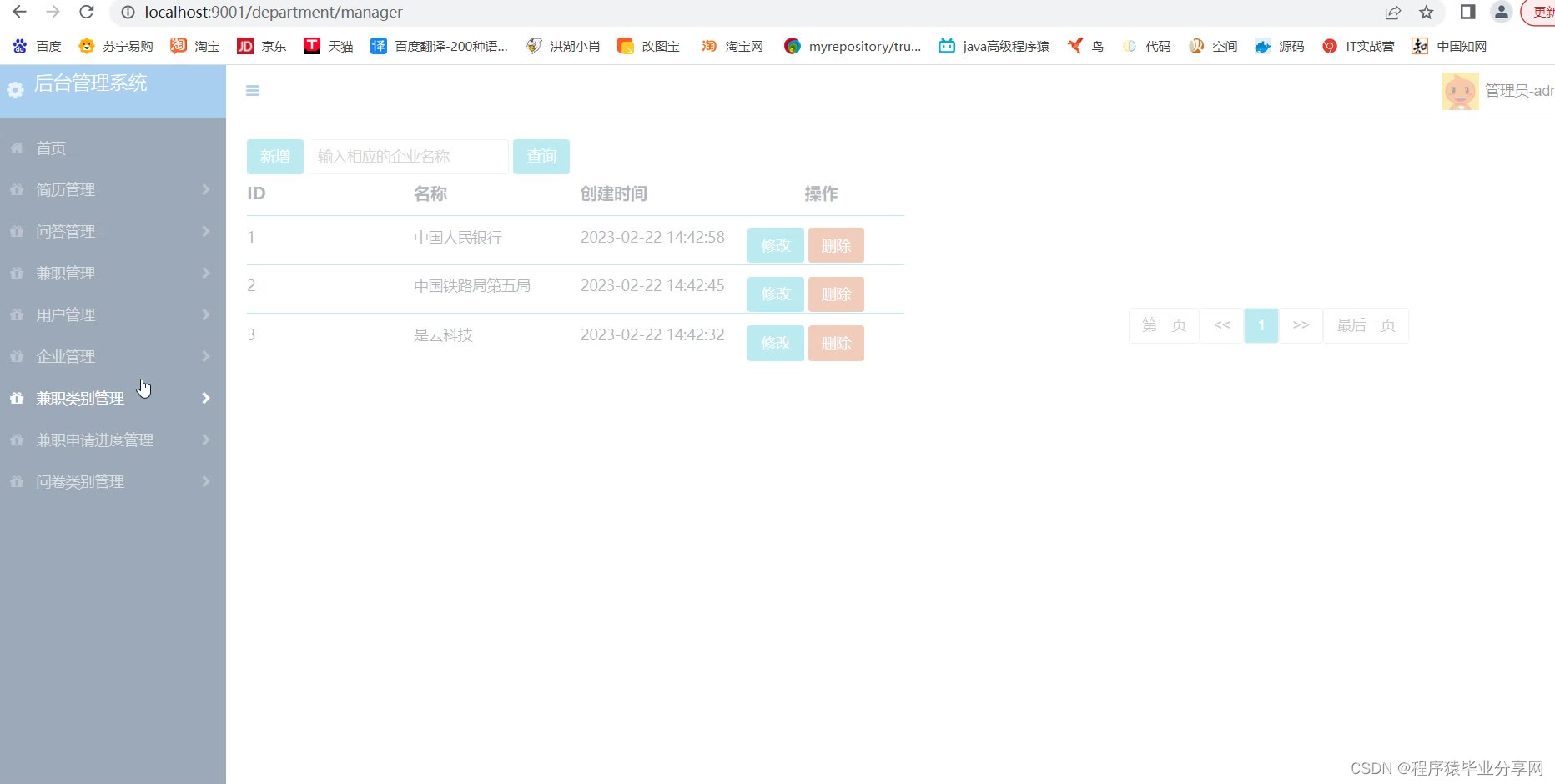Expand the 兼职申请进度管理 chevron
Viewport: 1555px width, 784px height.
(x=205, y=440)
